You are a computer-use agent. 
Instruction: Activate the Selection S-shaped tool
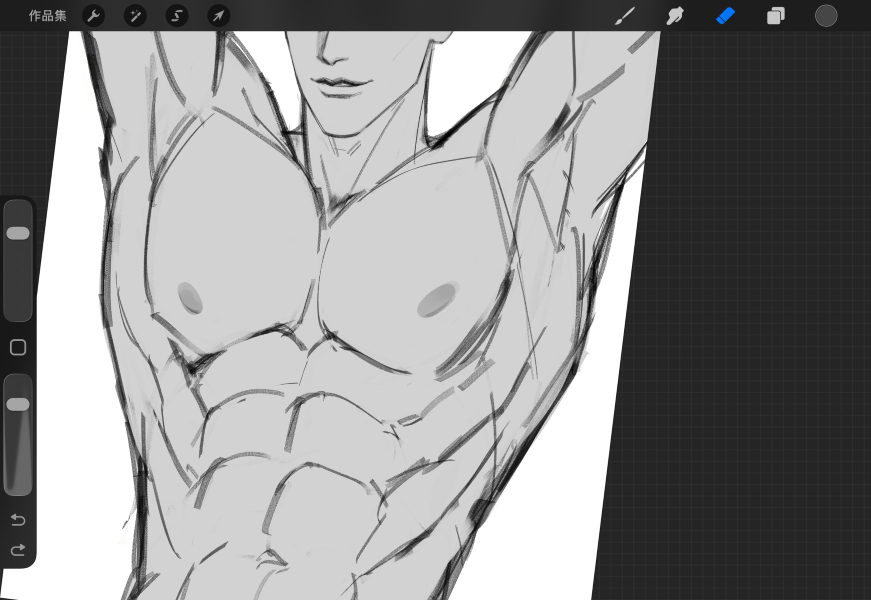click(x=177, y=16)
